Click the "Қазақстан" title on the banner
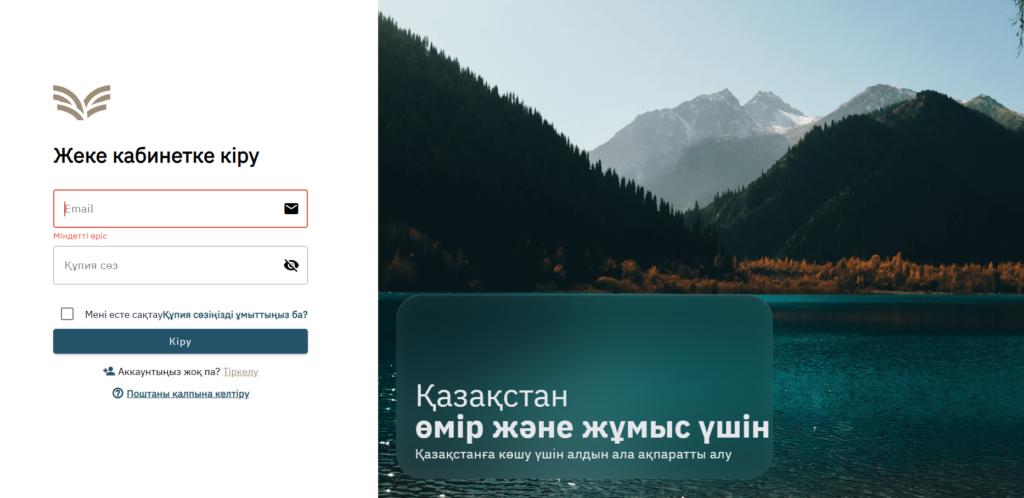 tap(491, 396)
